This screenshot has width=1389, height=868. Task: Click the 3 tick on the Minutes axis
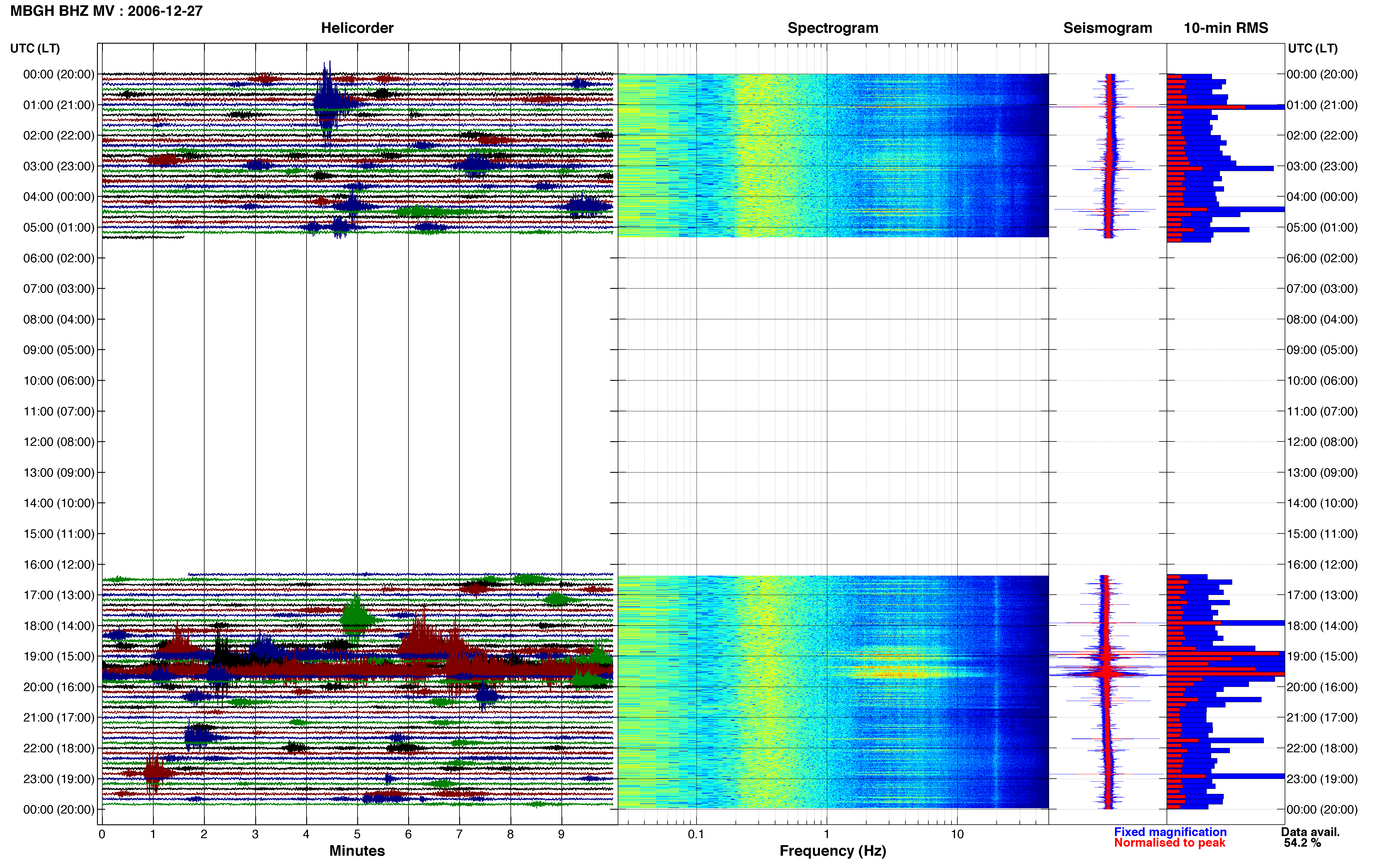point(255,834)
